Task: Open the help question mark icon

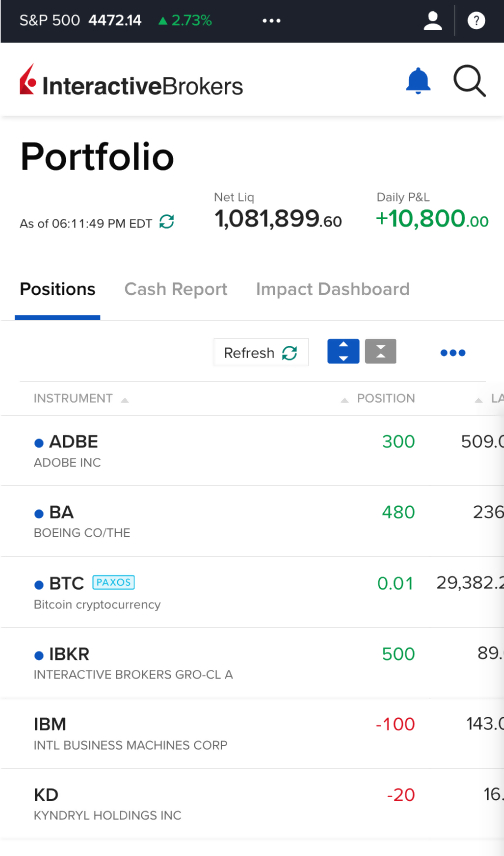Action: [476, 21]
